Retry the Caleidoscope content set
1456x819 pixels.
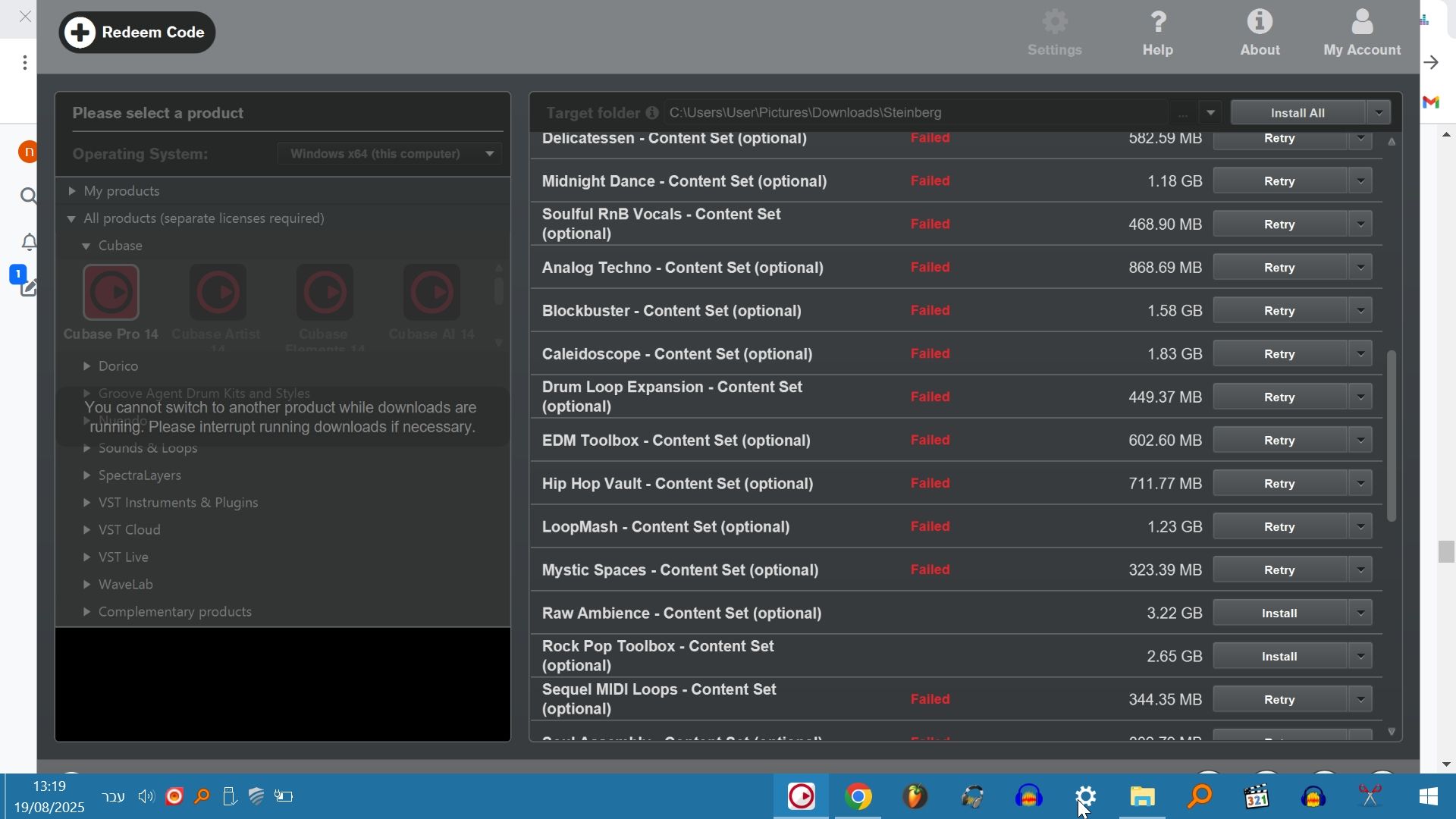[1279, 354]
